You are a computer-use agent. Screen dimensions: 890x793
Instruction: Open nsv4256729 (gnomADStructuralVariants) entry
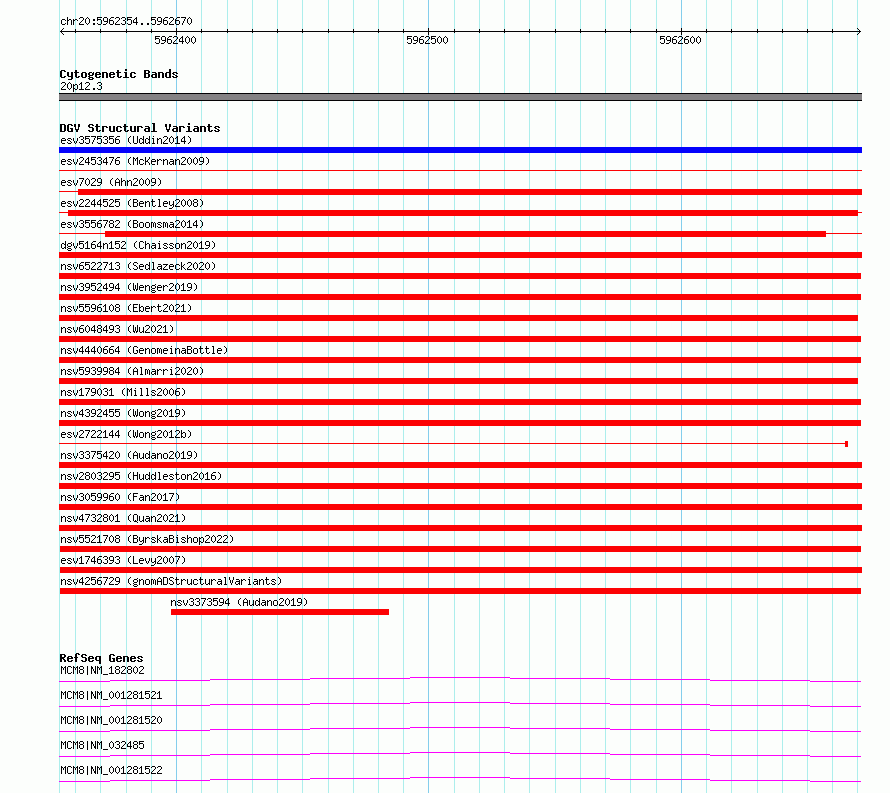coord(171,581)
